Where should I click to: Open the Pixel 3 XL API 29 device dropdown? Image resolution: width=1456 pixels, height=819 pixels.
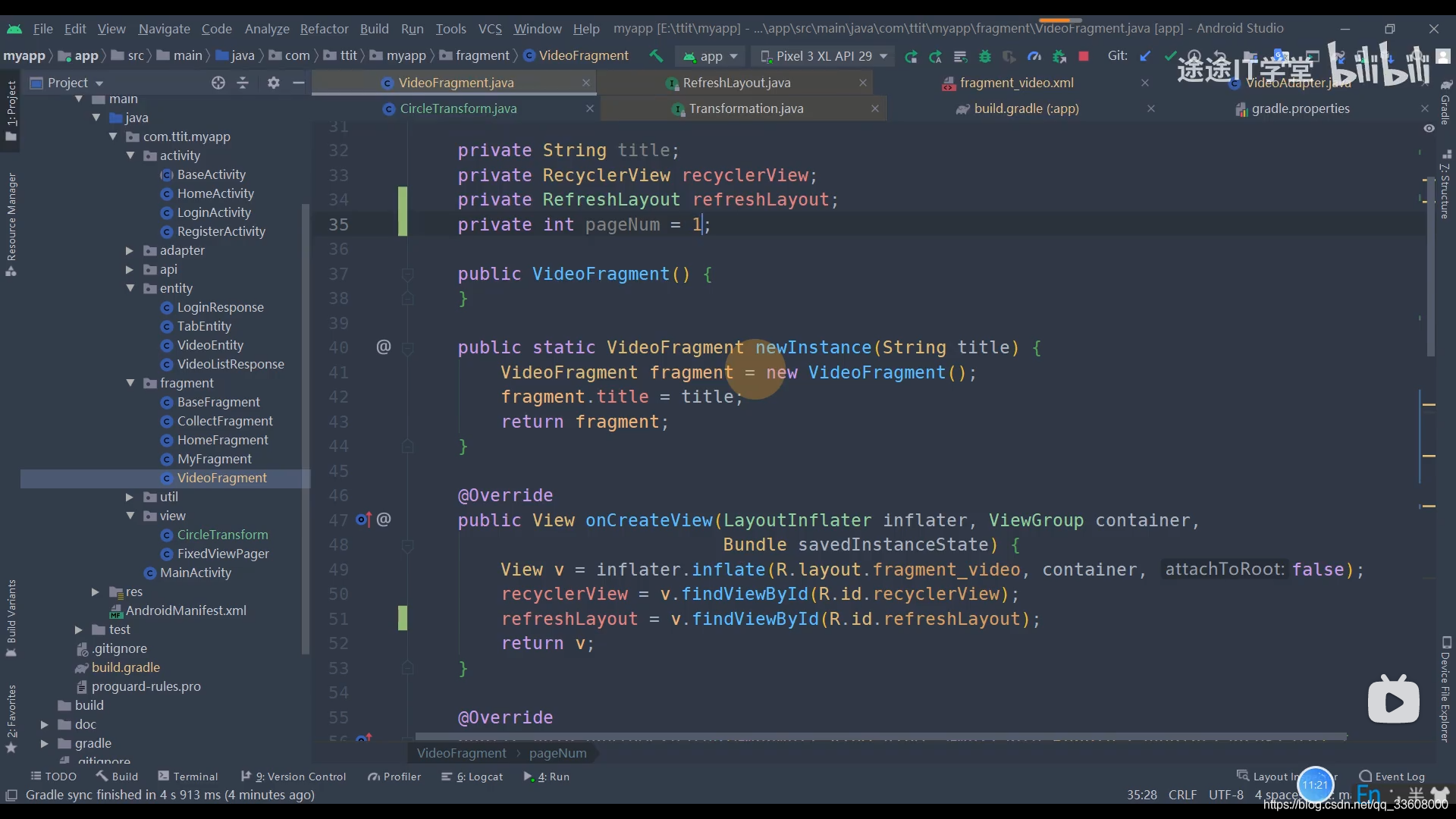coord(824,56)
